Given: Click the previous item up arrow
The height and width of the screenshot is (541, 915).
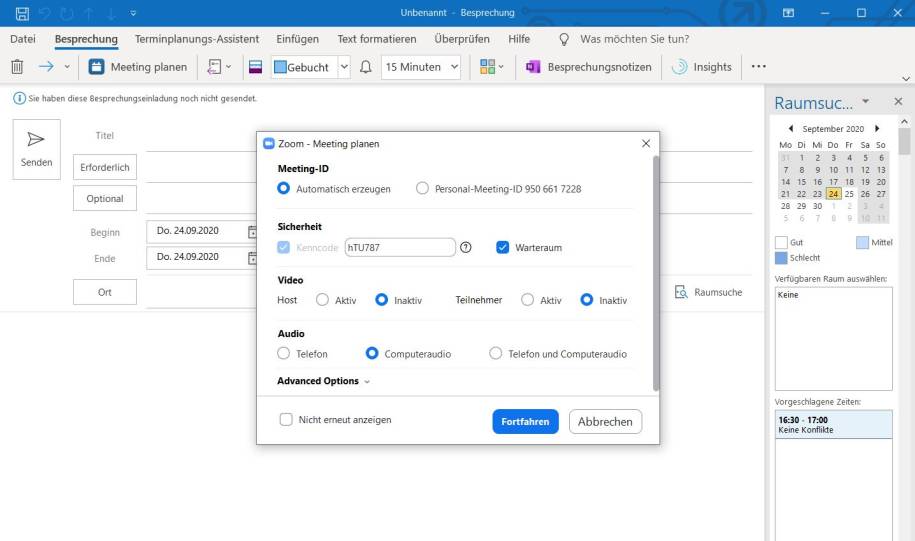Looking at the screenshot, I should [x=89, y=13].
